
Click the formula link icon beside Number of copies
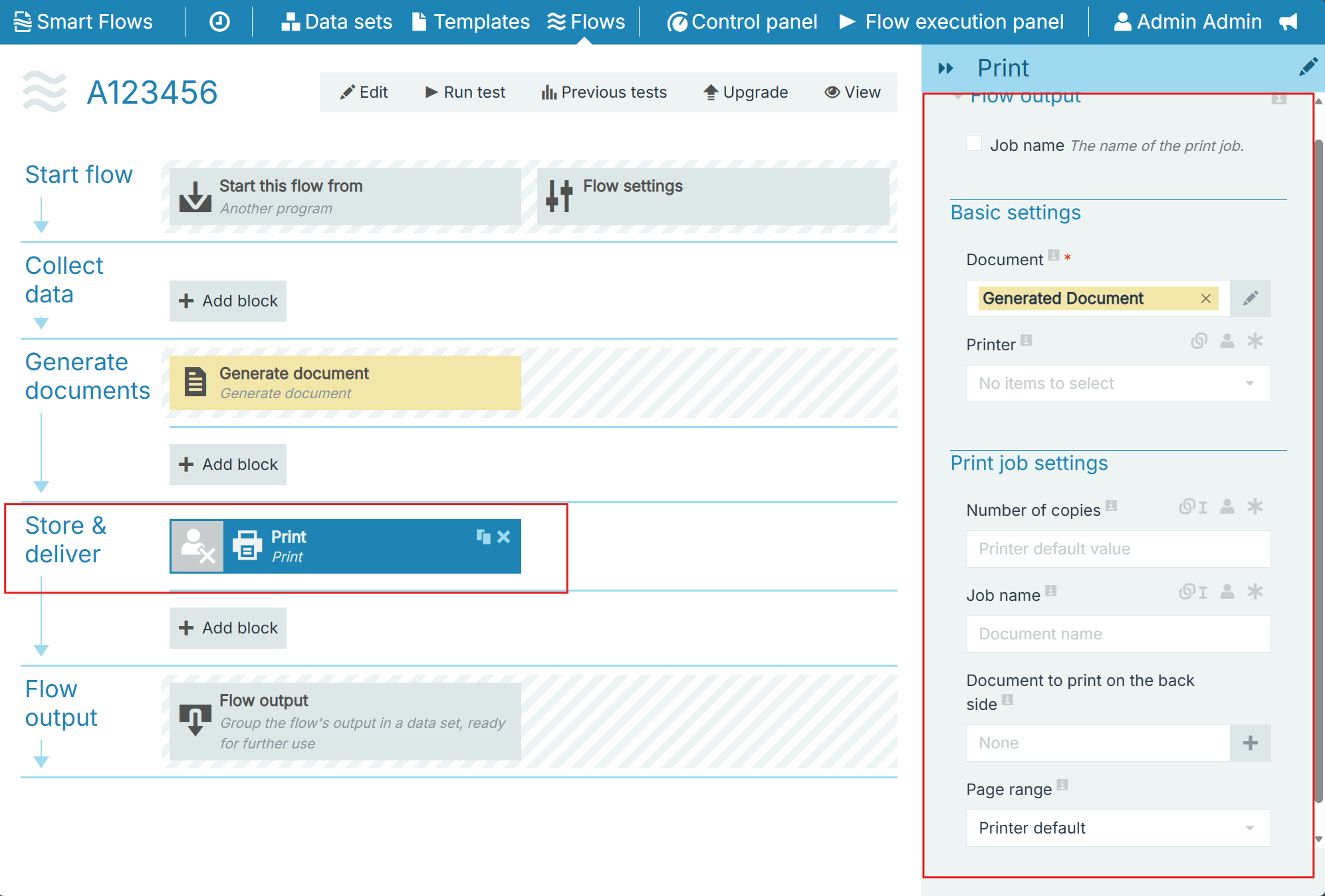pos(1193,506)
